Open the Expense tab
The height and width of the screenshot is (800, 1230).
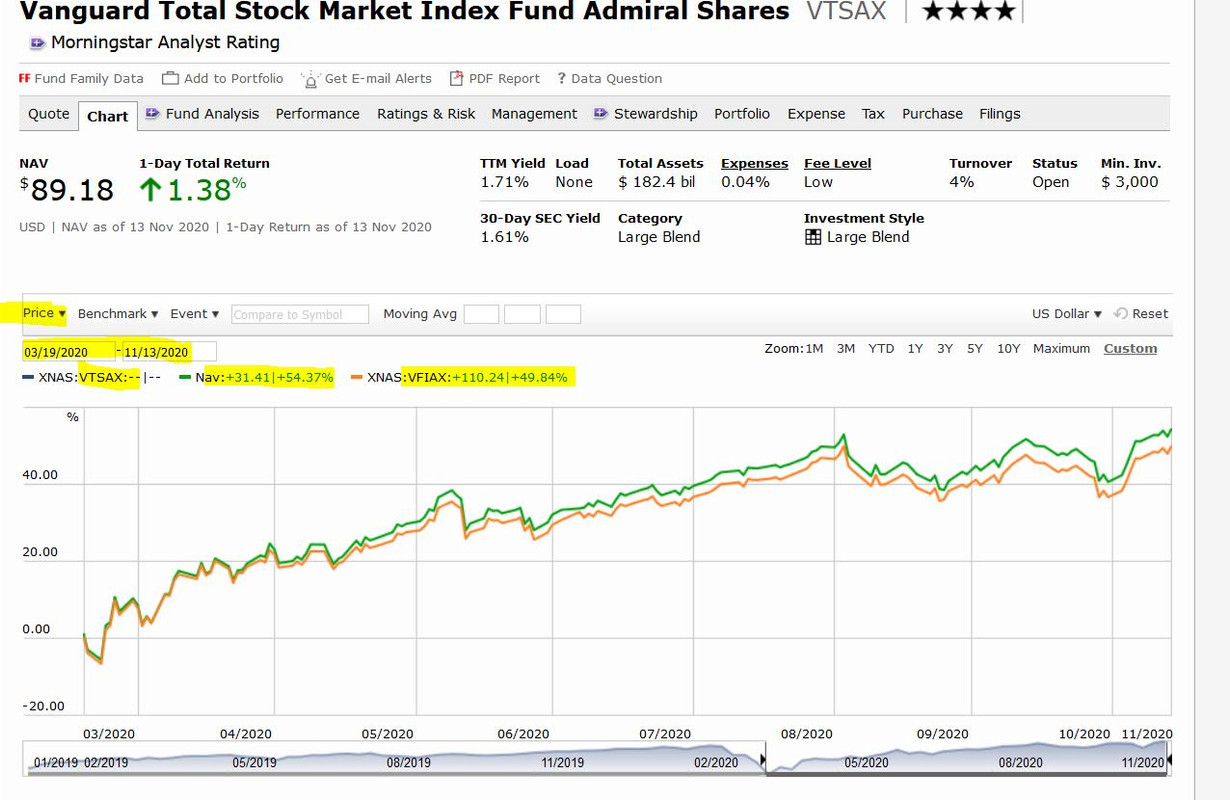coord(816,114)
